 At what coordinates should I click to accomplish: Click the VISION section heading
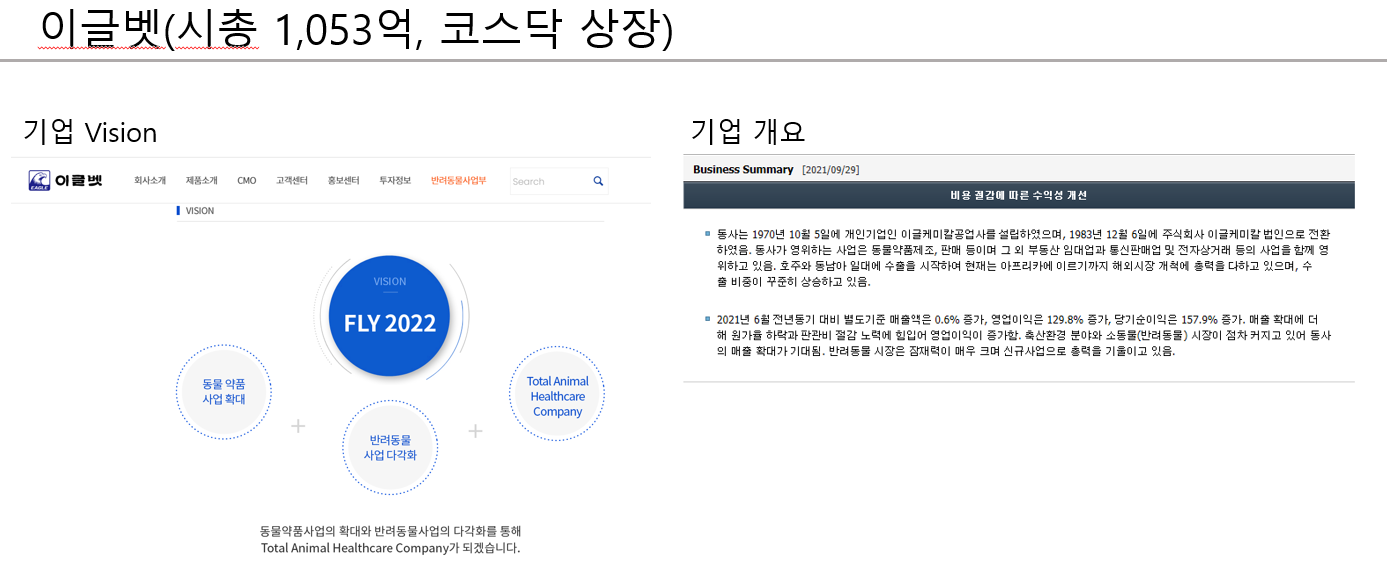[199, 211]
